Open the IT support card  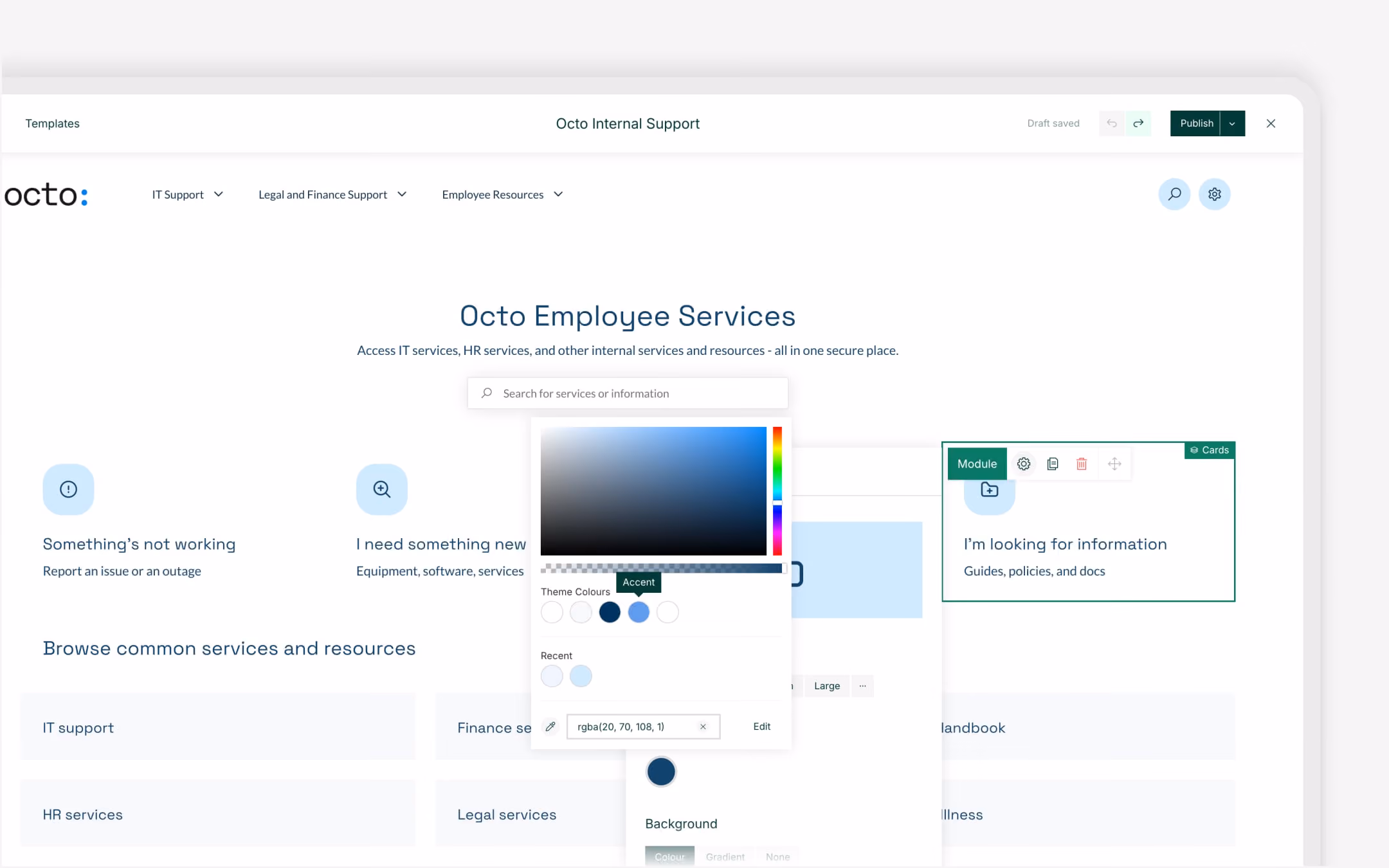(218, 727)
